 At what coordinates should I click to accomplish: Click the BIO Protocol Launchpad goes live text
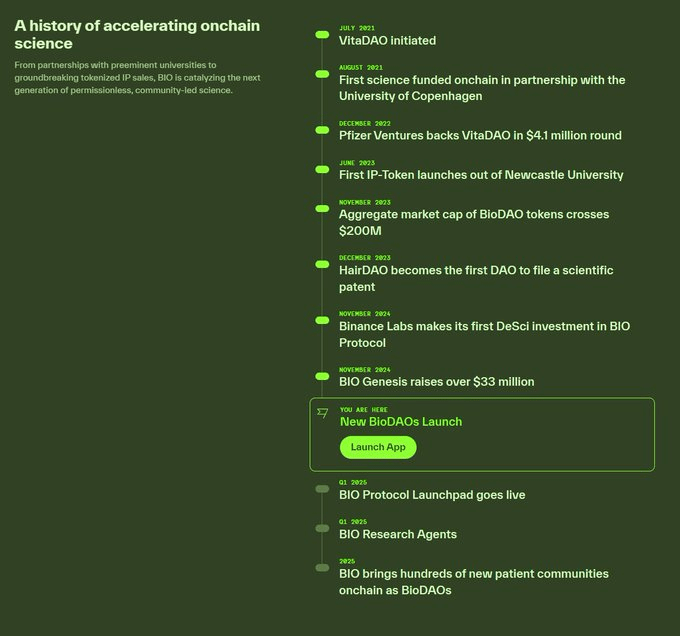point(432,495)
